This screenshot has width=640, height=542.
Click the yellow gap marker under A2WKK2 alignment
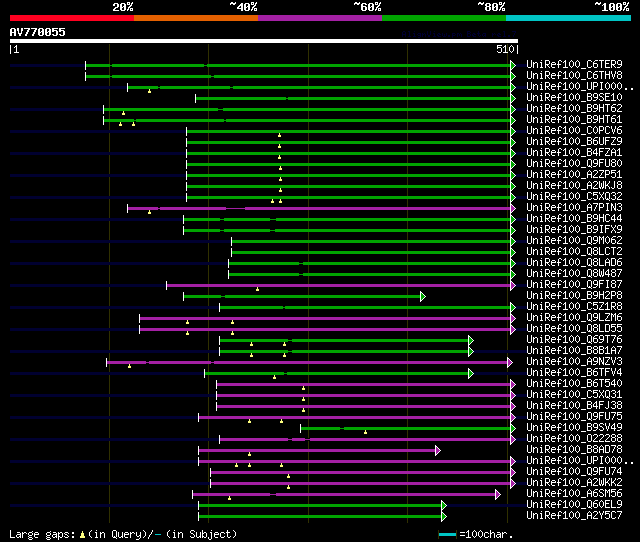point(289,487)
